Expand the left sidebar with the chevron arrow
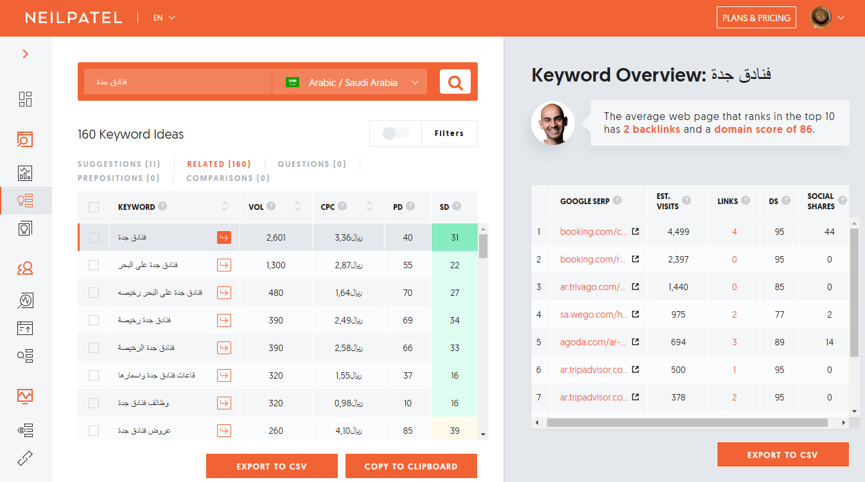This screenshot has height=482, width=865. coord(25,53)
